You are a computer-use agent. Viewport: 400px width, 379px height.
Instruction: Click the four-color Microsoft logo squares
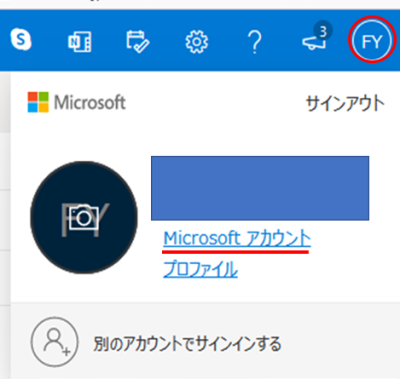point(38,102)
